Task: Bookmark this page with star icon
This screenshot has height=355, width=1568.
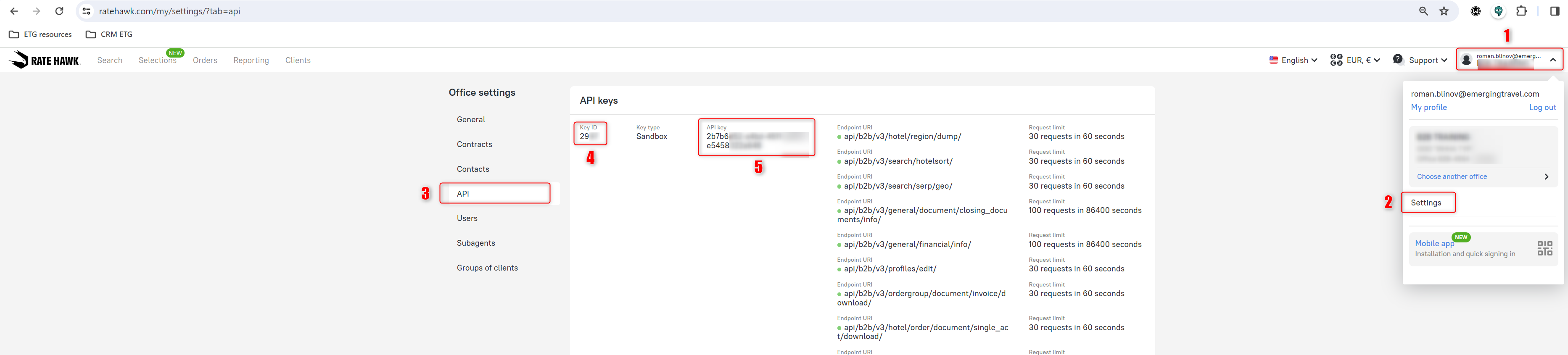Action: pos(1444,11)
